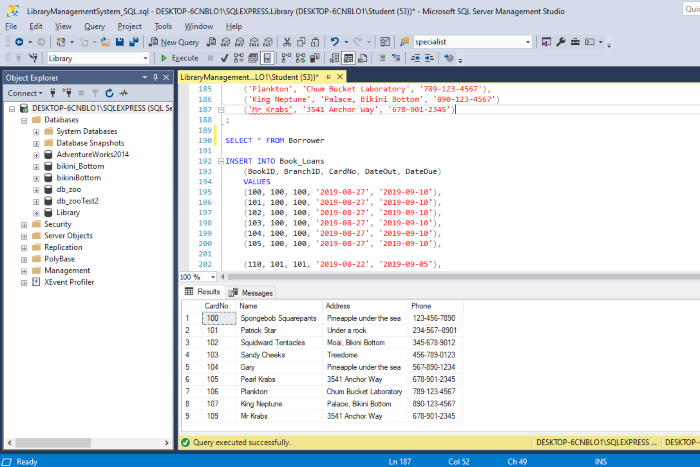
Task: Expand the AdventureWorks2014 database node
Action: coord(36,155)
